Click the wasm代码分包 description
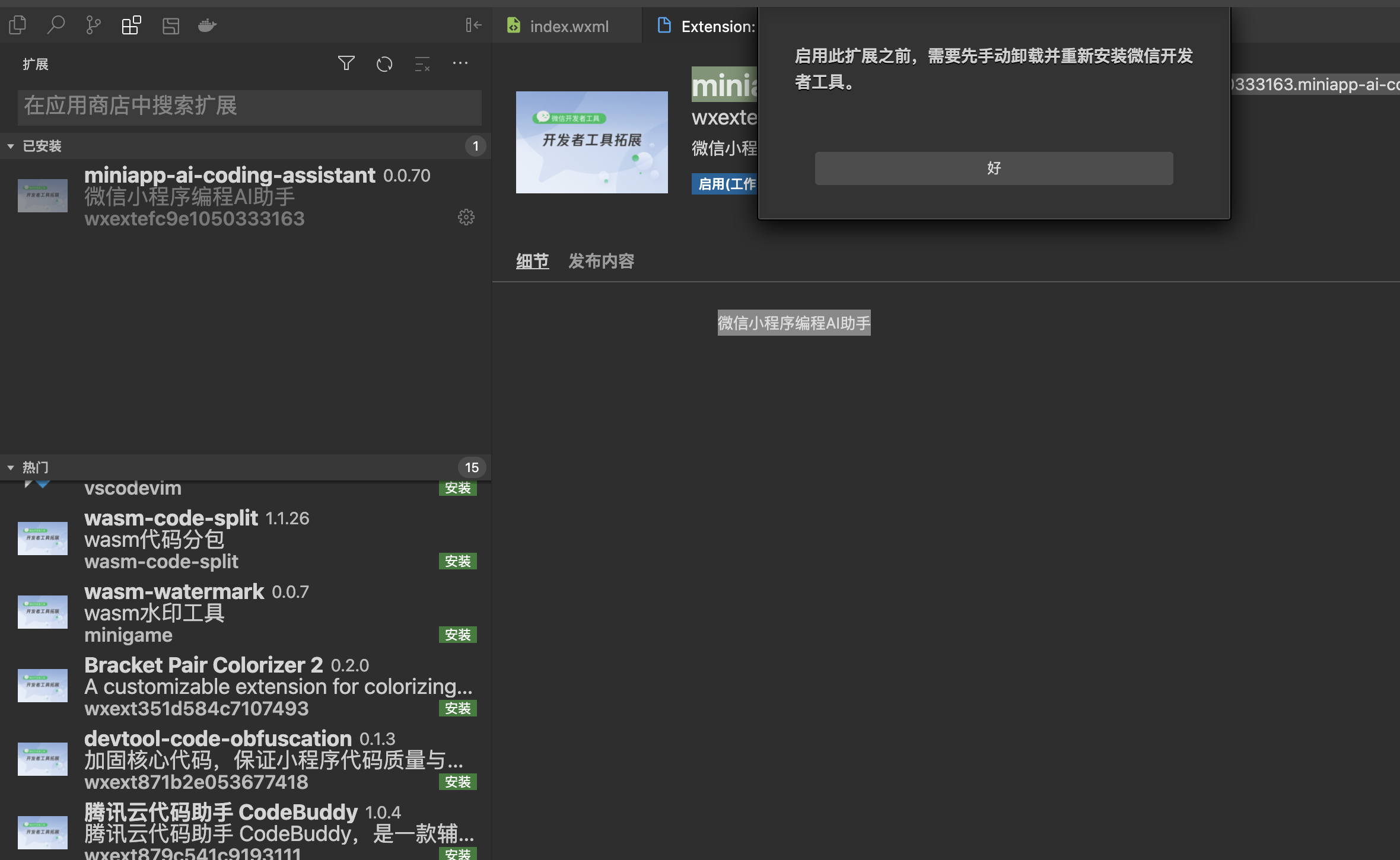1400x860 pixels. (x=154, y=540)
